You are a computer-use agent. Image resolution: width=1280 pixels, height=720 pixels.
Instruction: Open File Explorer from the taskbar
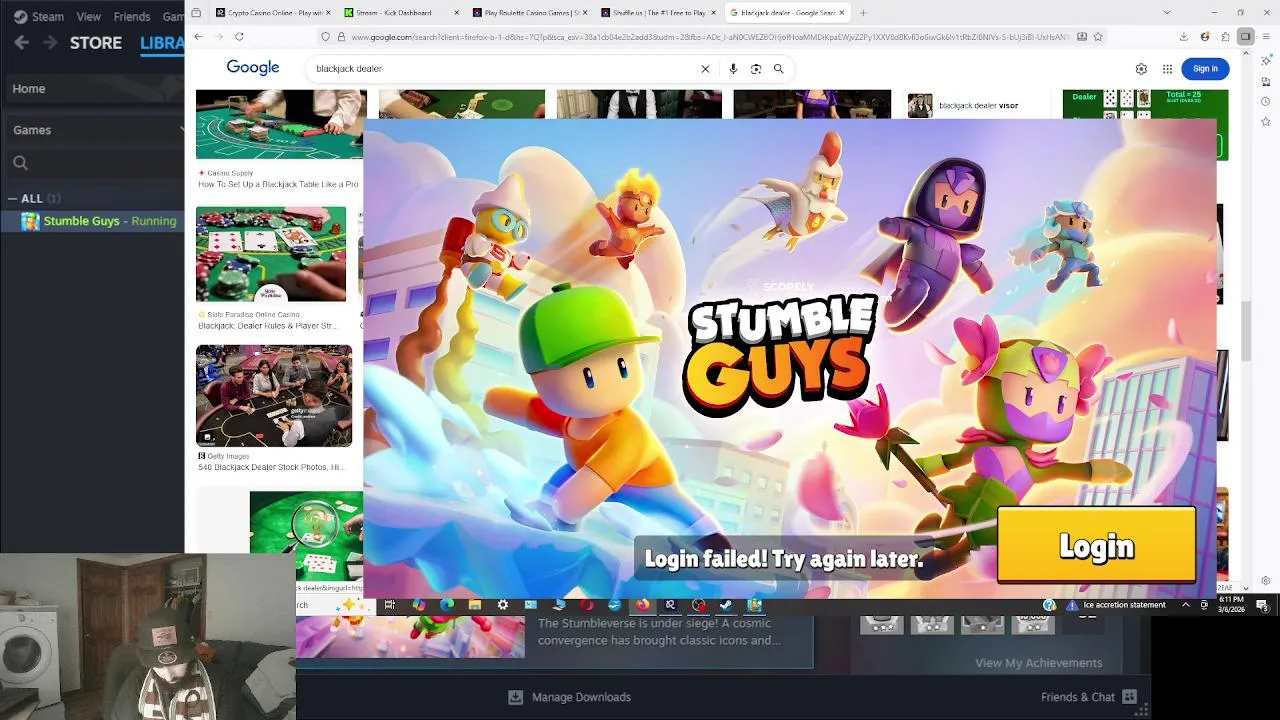[475, 605]
